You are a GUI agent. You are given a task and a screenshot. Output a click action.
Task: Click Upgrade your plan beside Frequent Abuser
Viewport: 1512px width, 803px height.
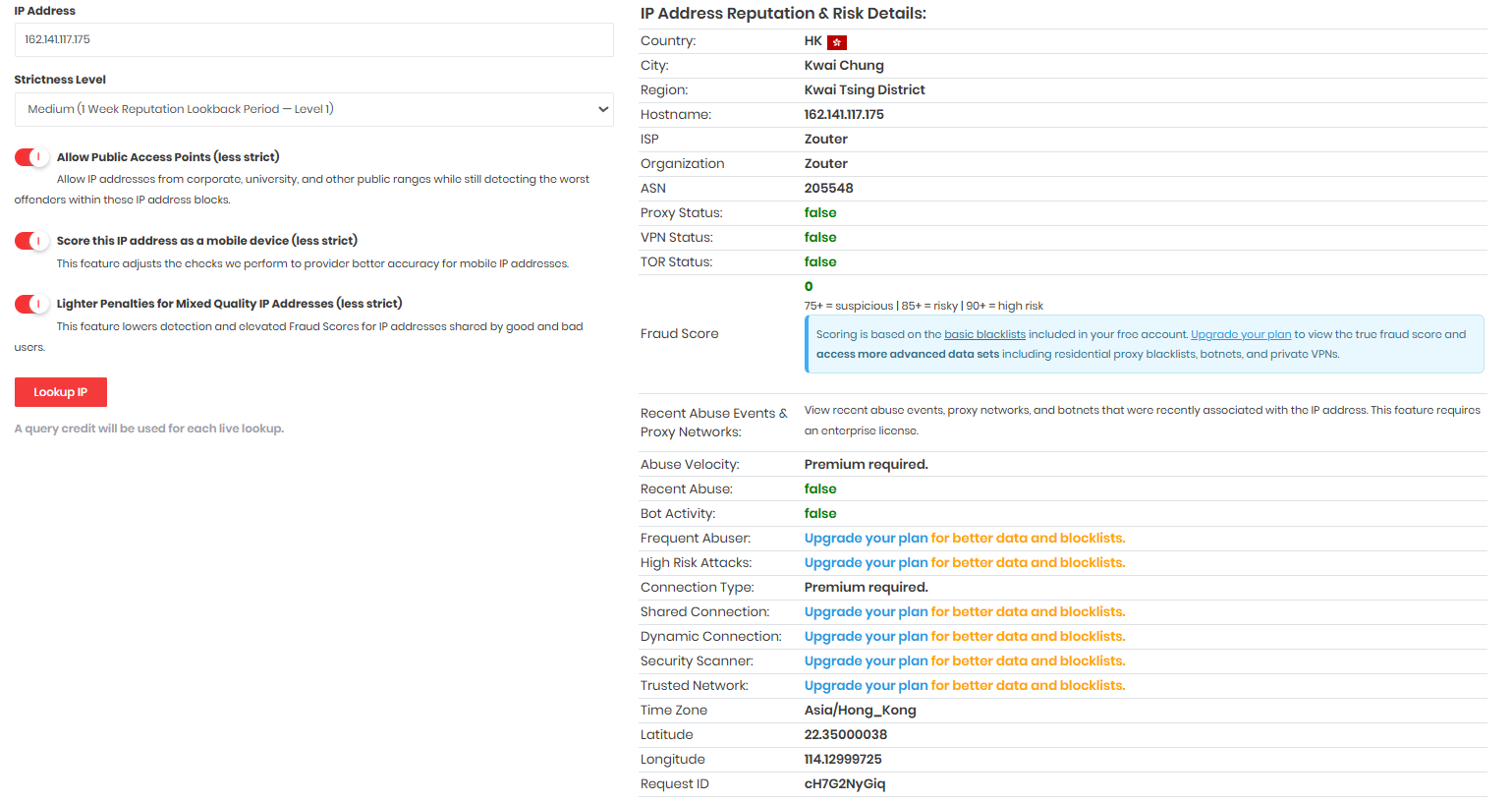[866, 539]
